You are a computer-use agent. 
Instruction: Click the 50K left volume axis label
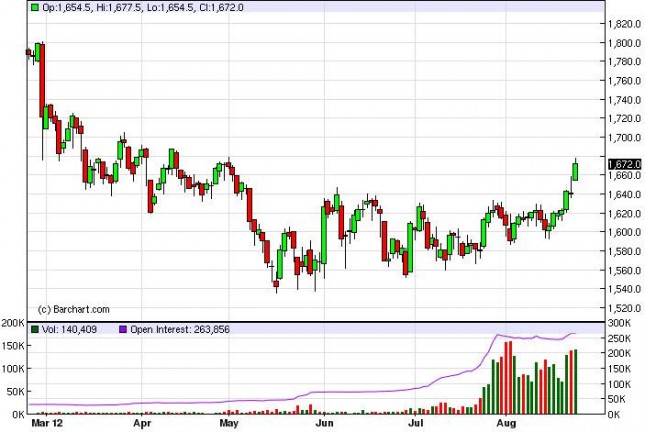(15, 392)
